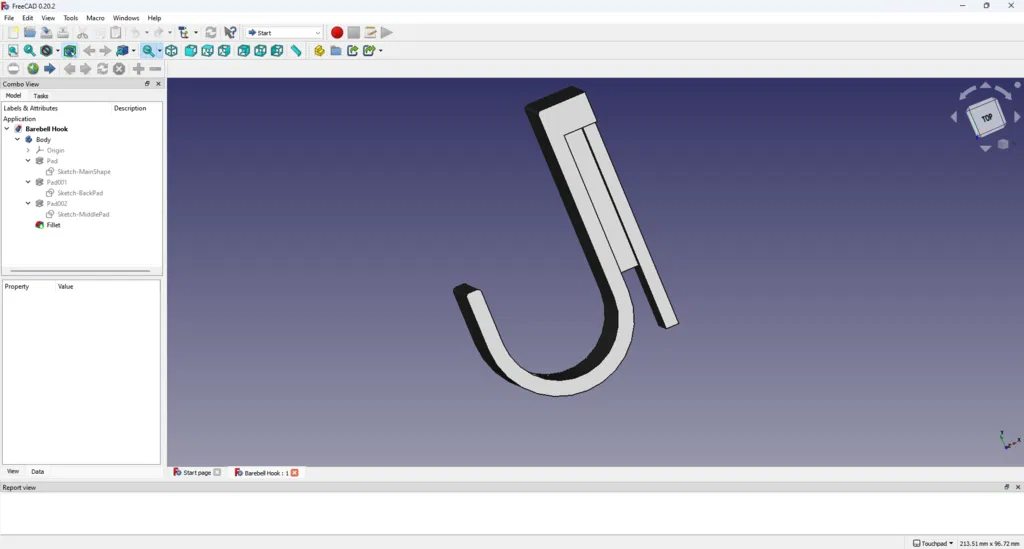Click the Refresh recompute icon
This screenshot has height=549, width=1024.
tap(210, 33)
